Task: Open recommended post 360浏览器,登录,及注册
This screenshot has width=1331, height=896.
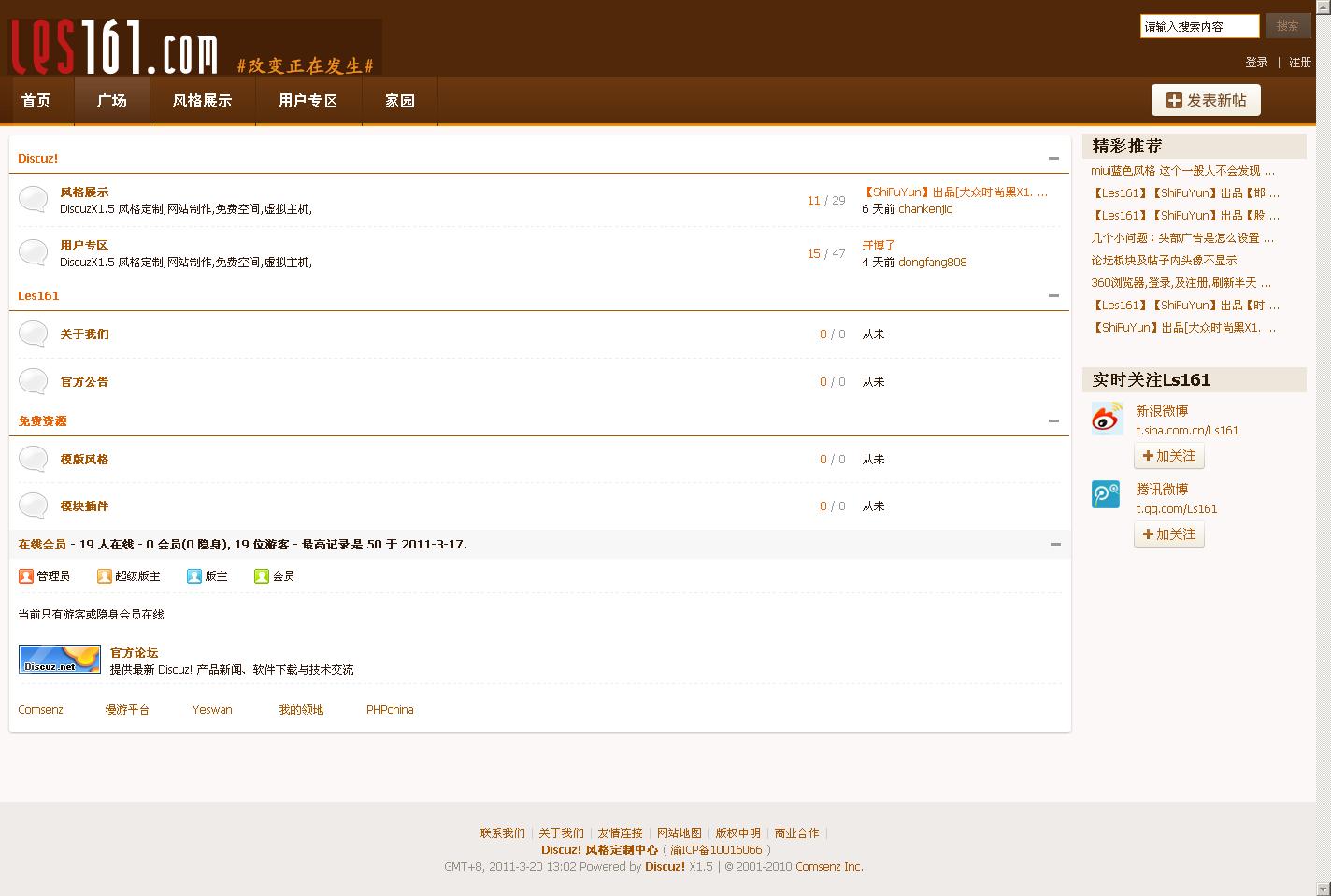Action: [1181, 283]
